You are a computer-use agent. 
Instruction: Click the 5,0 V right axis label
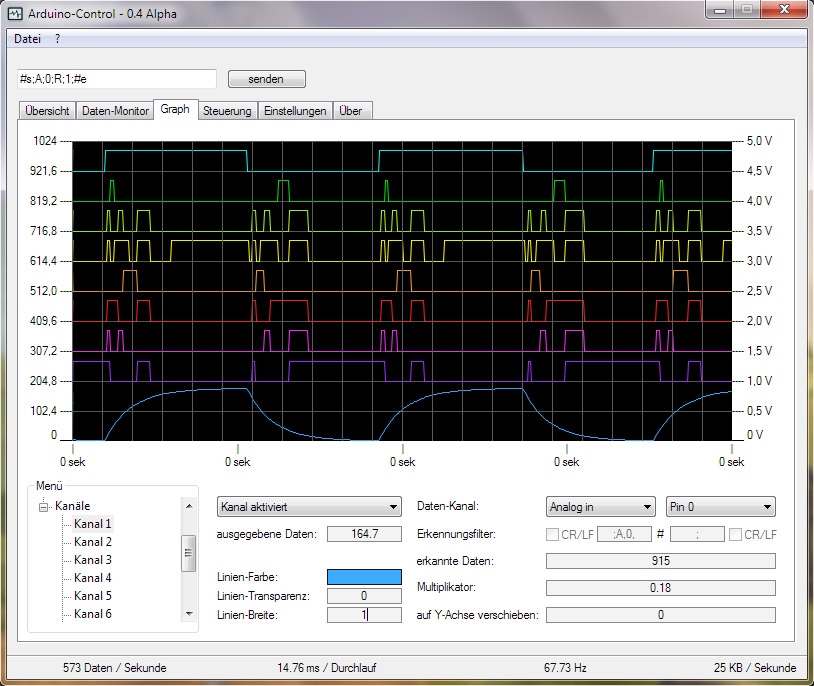[759, 141]
